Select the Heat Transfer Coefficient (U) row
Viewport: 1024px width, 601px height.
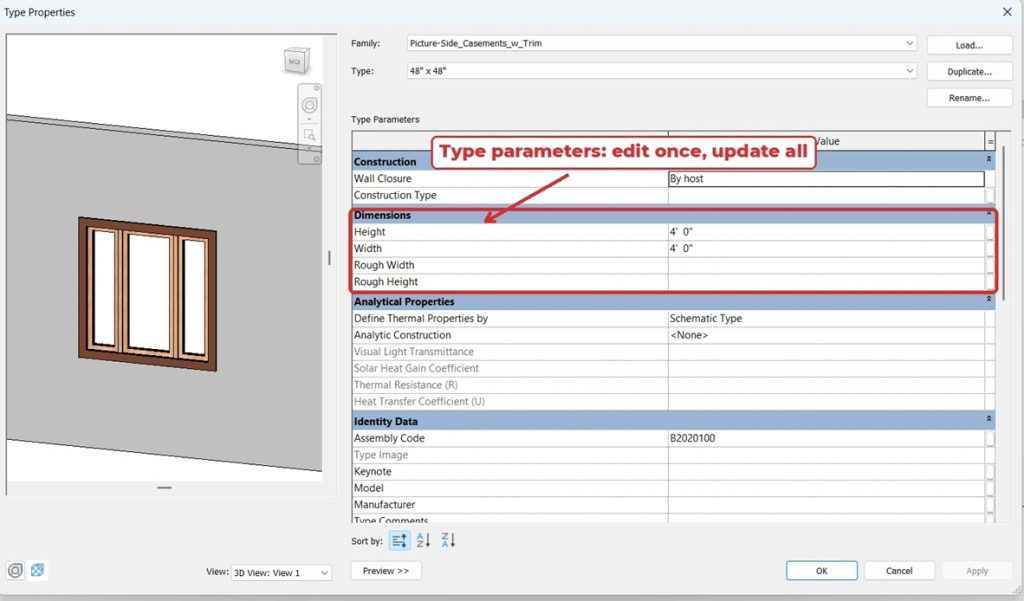pyautogui.click(x=668, y=402)
